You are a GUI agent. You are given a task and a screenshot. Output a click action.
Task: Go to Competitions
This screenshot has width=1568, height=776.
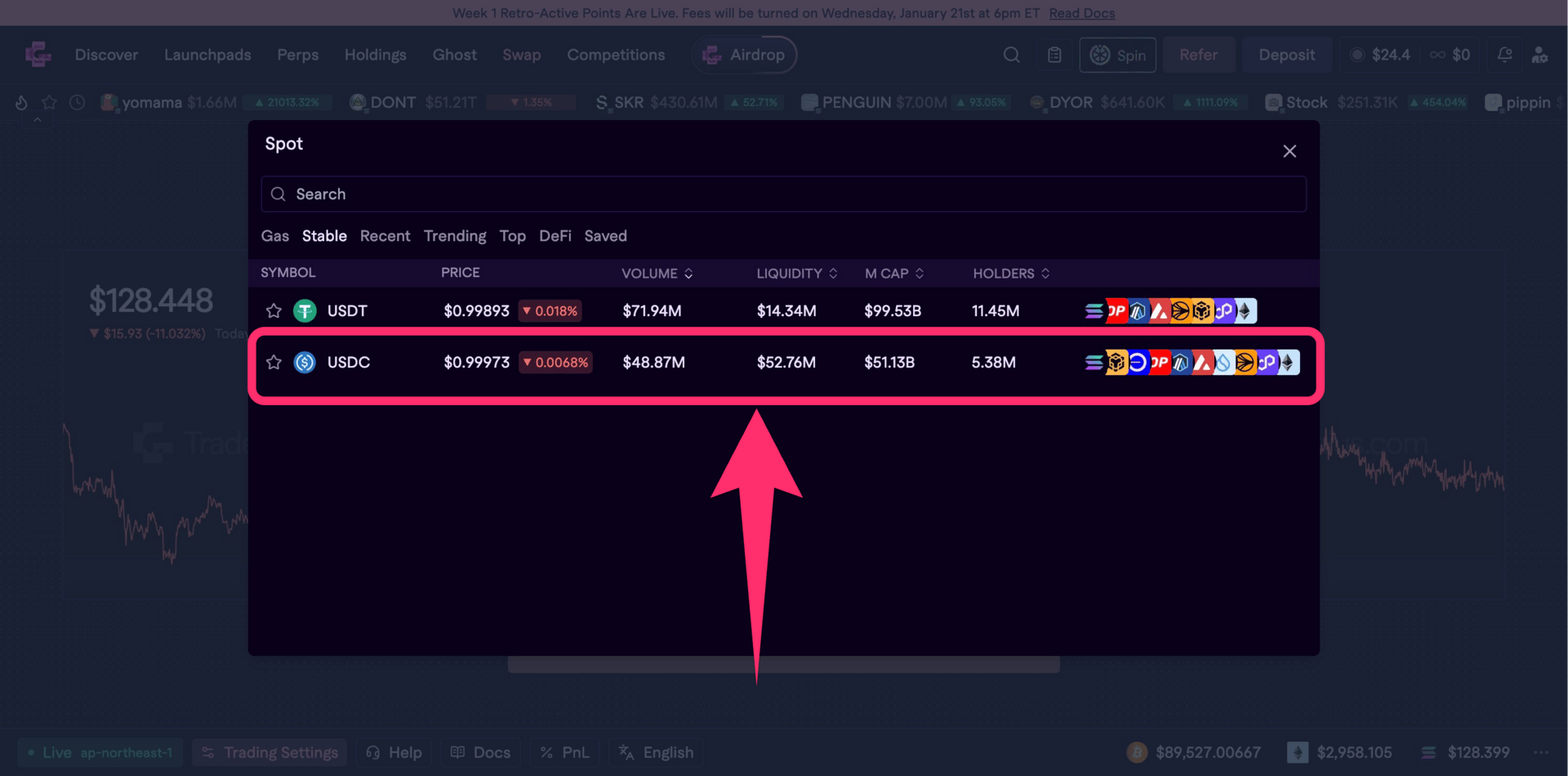[x=617, y=55]
